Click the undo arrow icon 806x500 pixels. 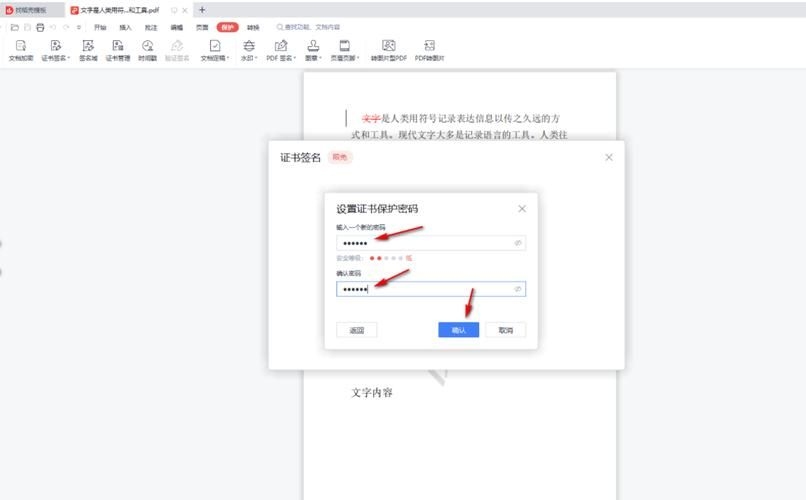(53, 27)
